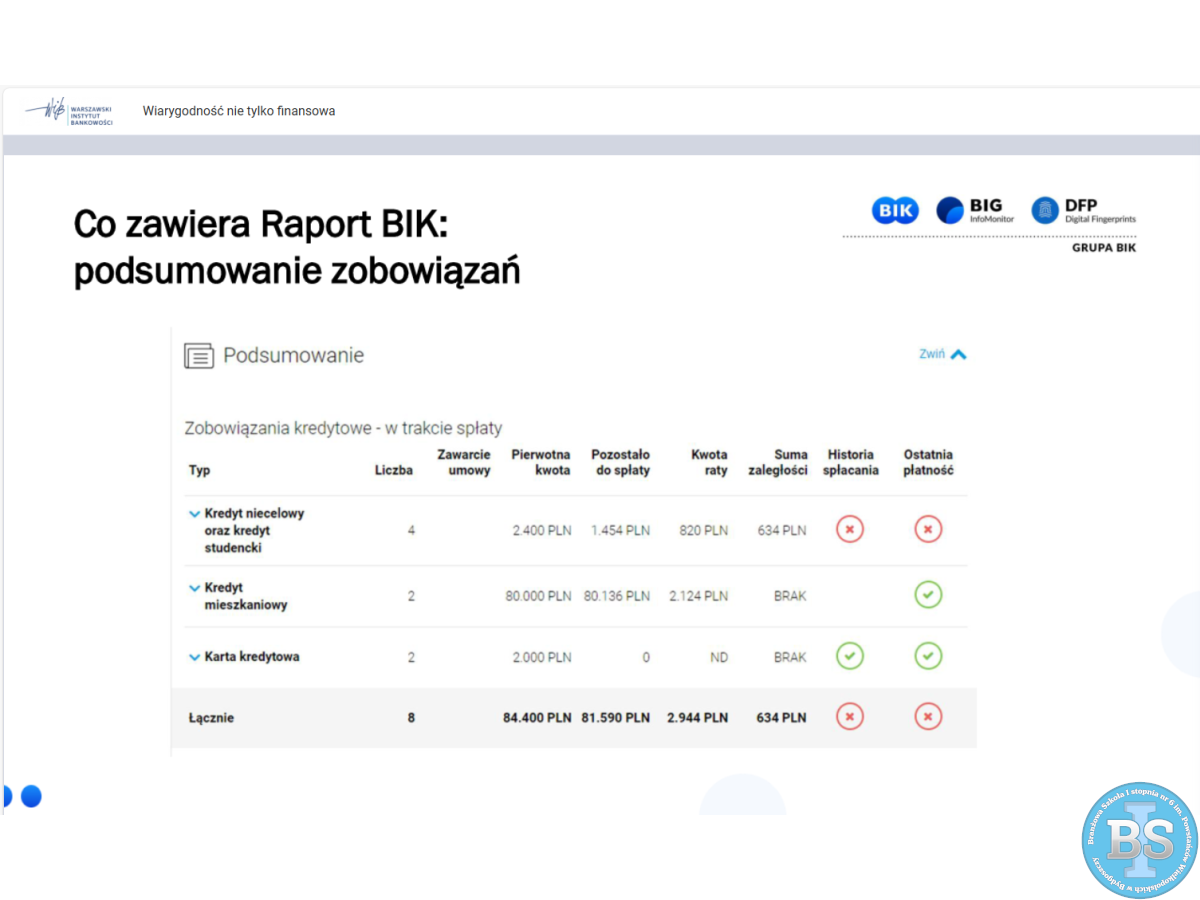This screenshot has width=1200, height=900.
Task: Click red X in Kredyt niecelowy Ostatnia płatność
Action: [928, 530]
